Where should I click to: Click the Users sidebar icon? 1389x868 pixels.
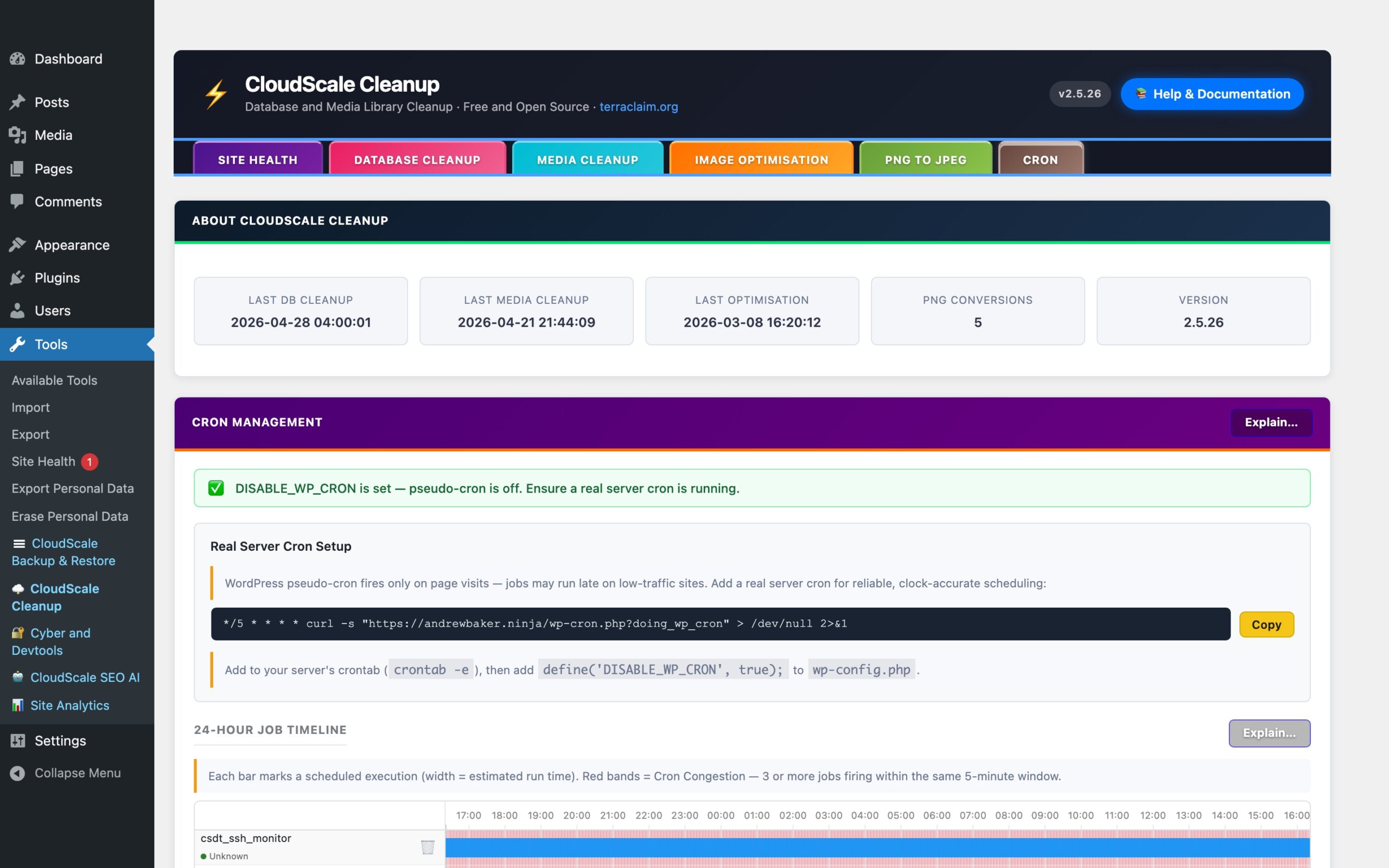pyautogui.click(x=18, y=310)
